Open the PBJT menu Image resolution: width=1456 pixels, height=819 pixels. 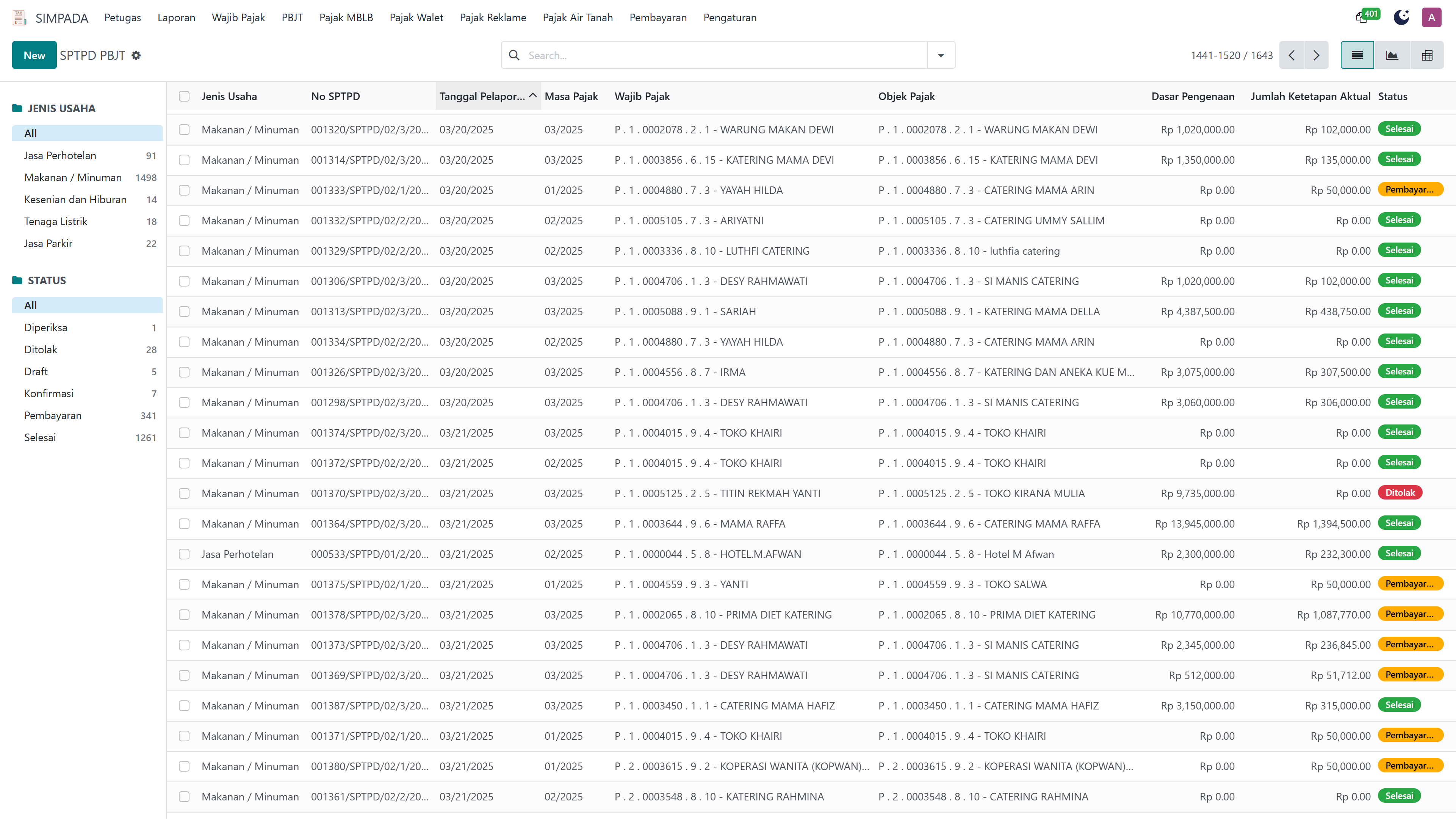click(292, 17)
